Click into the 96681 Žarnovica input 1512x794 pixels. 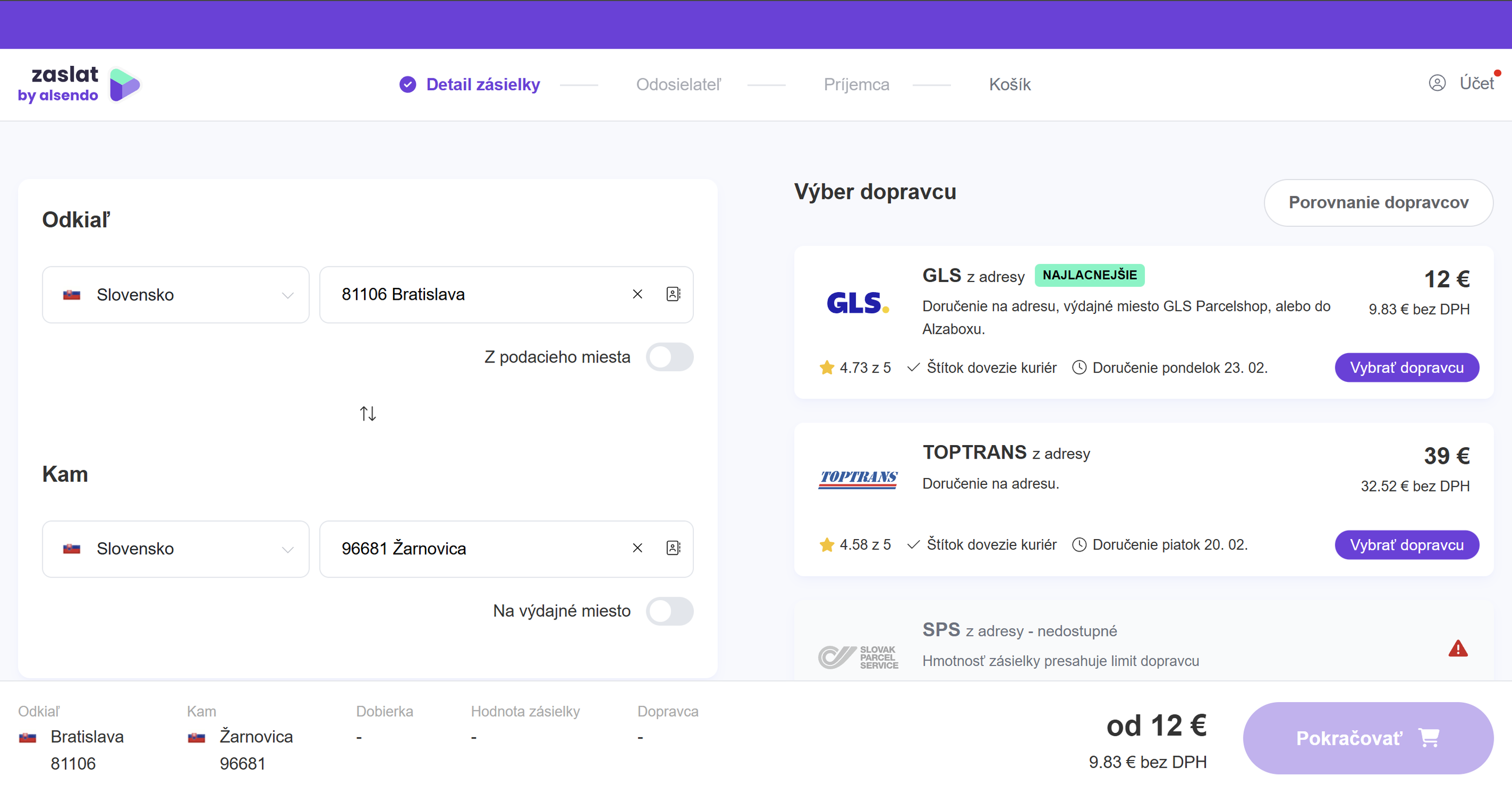[470, 549]
